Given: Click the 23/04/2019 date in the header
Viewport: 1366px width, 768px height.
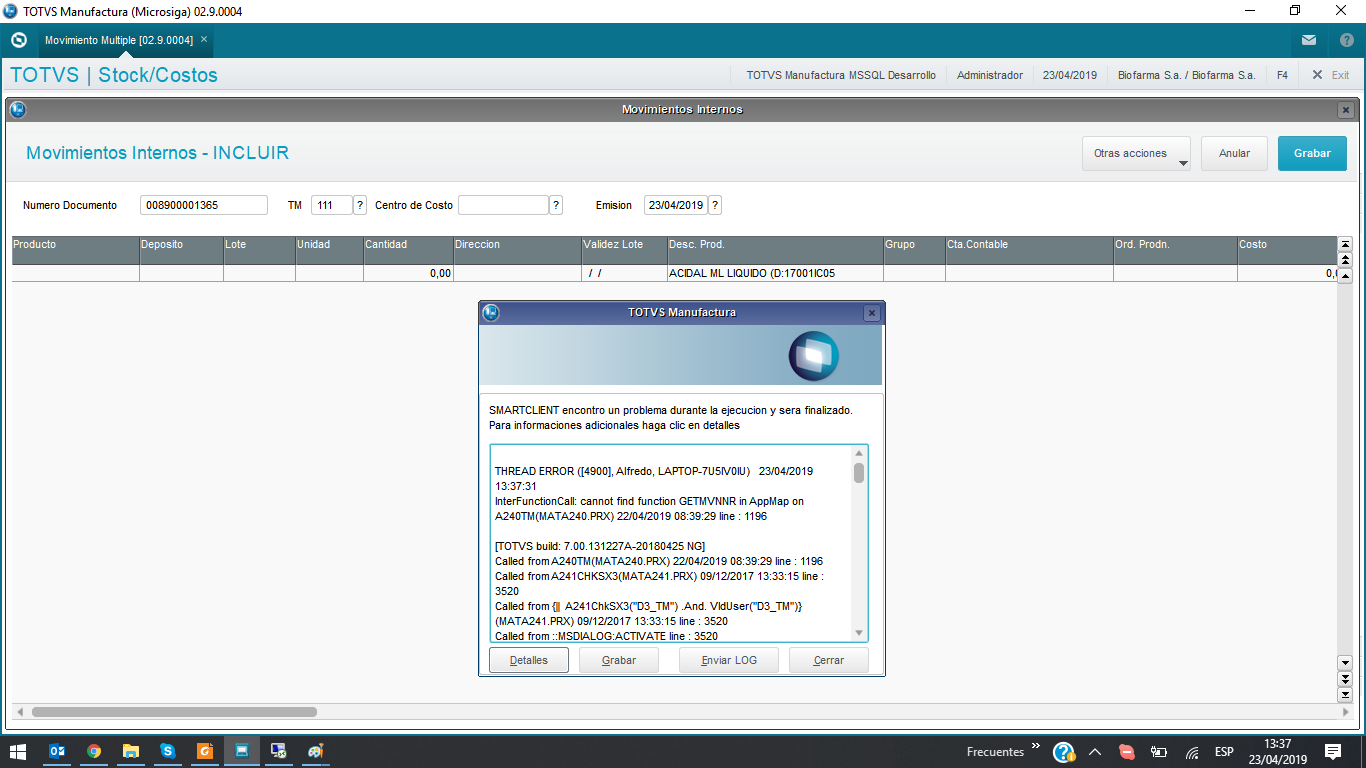Looking at the screenshot, I should 1070,75.
